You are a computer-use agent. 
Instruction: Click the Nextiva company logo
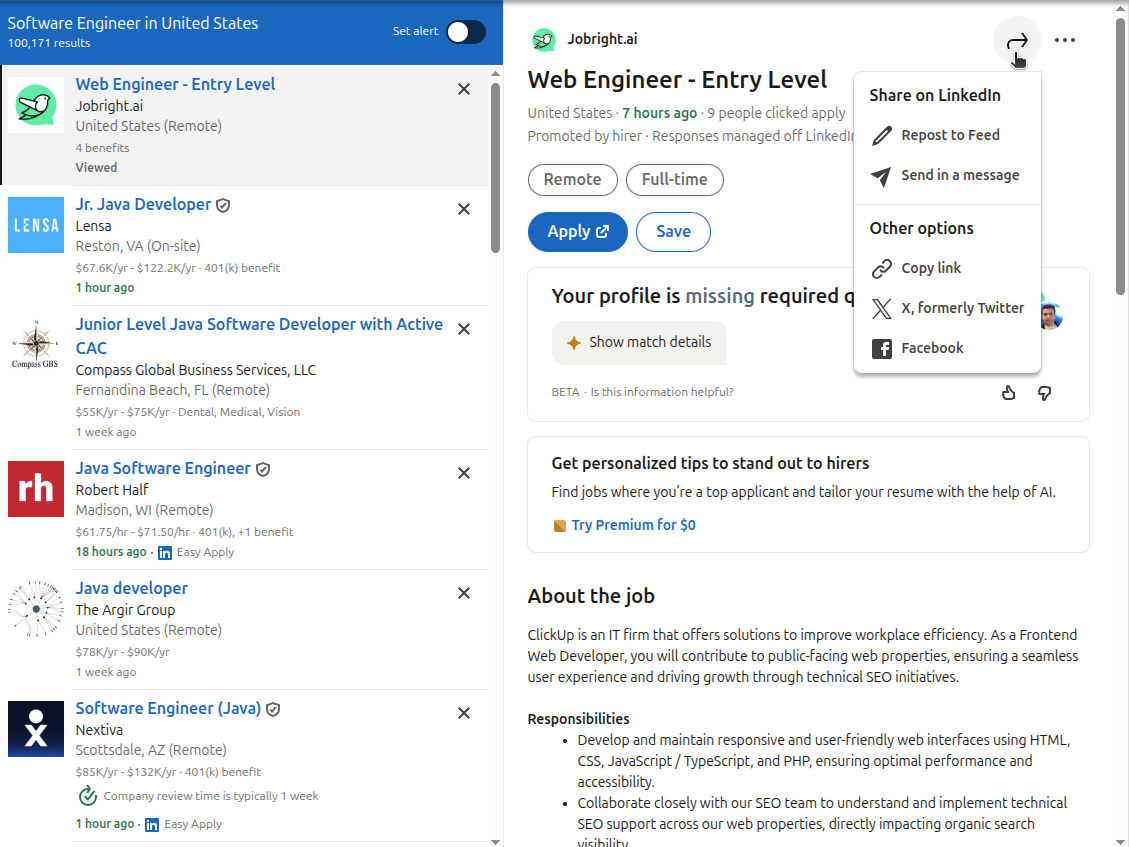(x=36, y=729)
